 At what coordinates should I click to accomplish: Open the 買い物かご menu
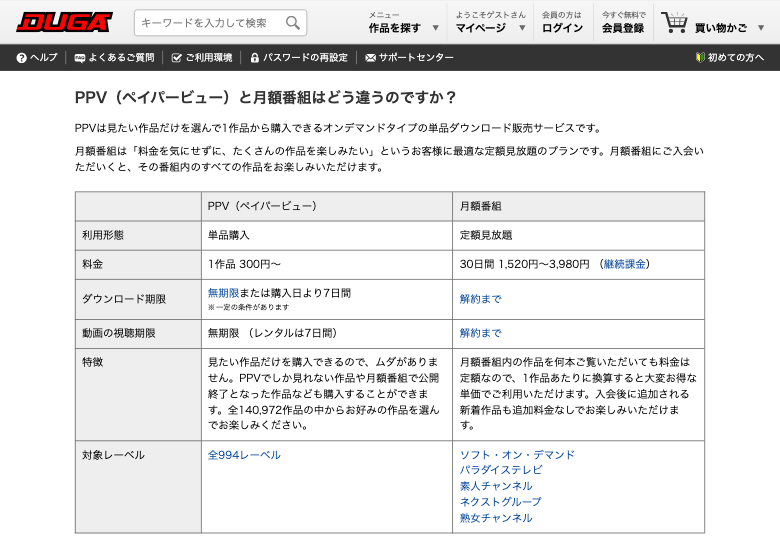[721, 28]
